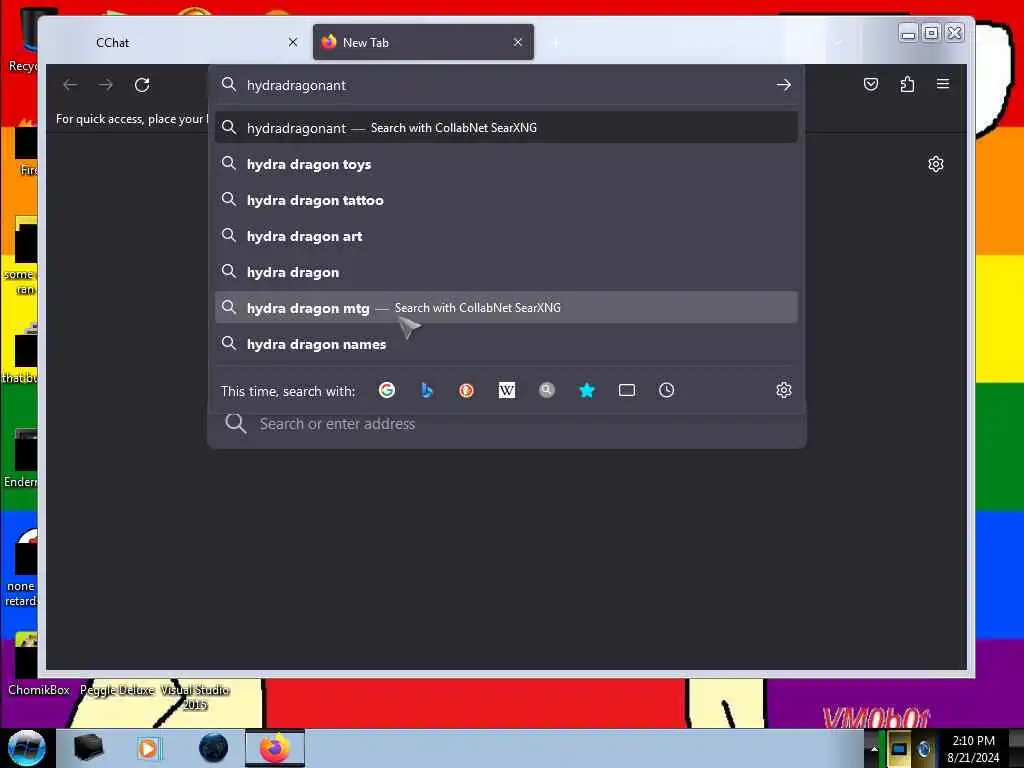The height and width of the screenshot is (768, 1024).
Task: Submit URL bar search with Go arrow
Action: (783, 85)
